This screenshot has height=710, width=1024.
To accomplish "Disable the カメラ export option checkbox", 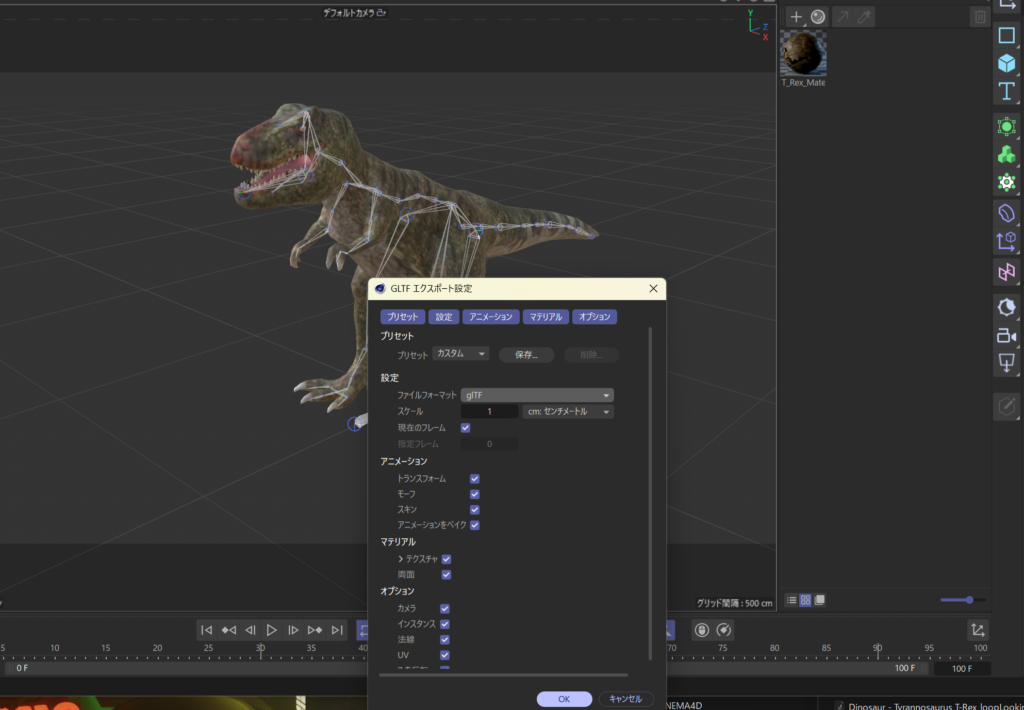I will (445, 608).
